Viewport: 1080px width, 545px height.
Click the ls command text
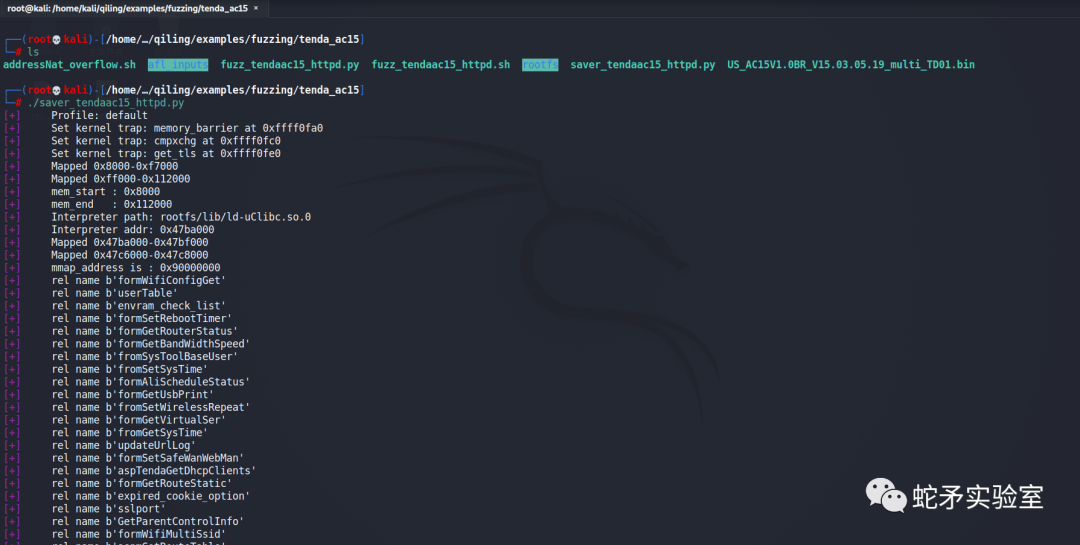pos(33,52)
